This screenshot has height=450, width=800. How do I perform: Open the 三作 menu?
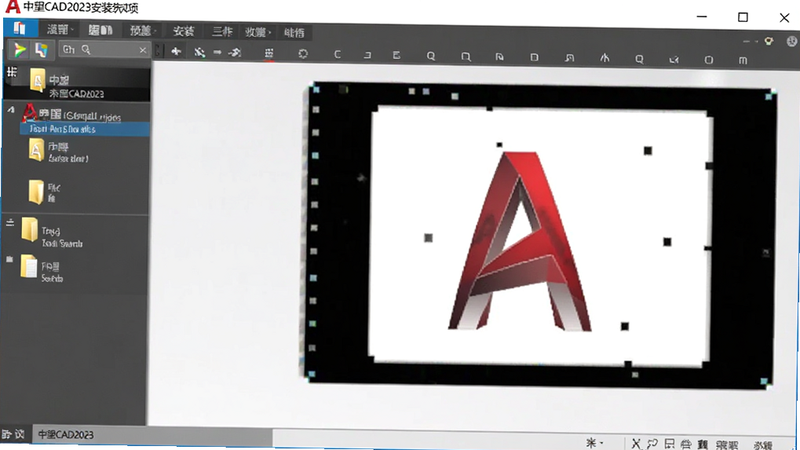(x=222, y=32)
